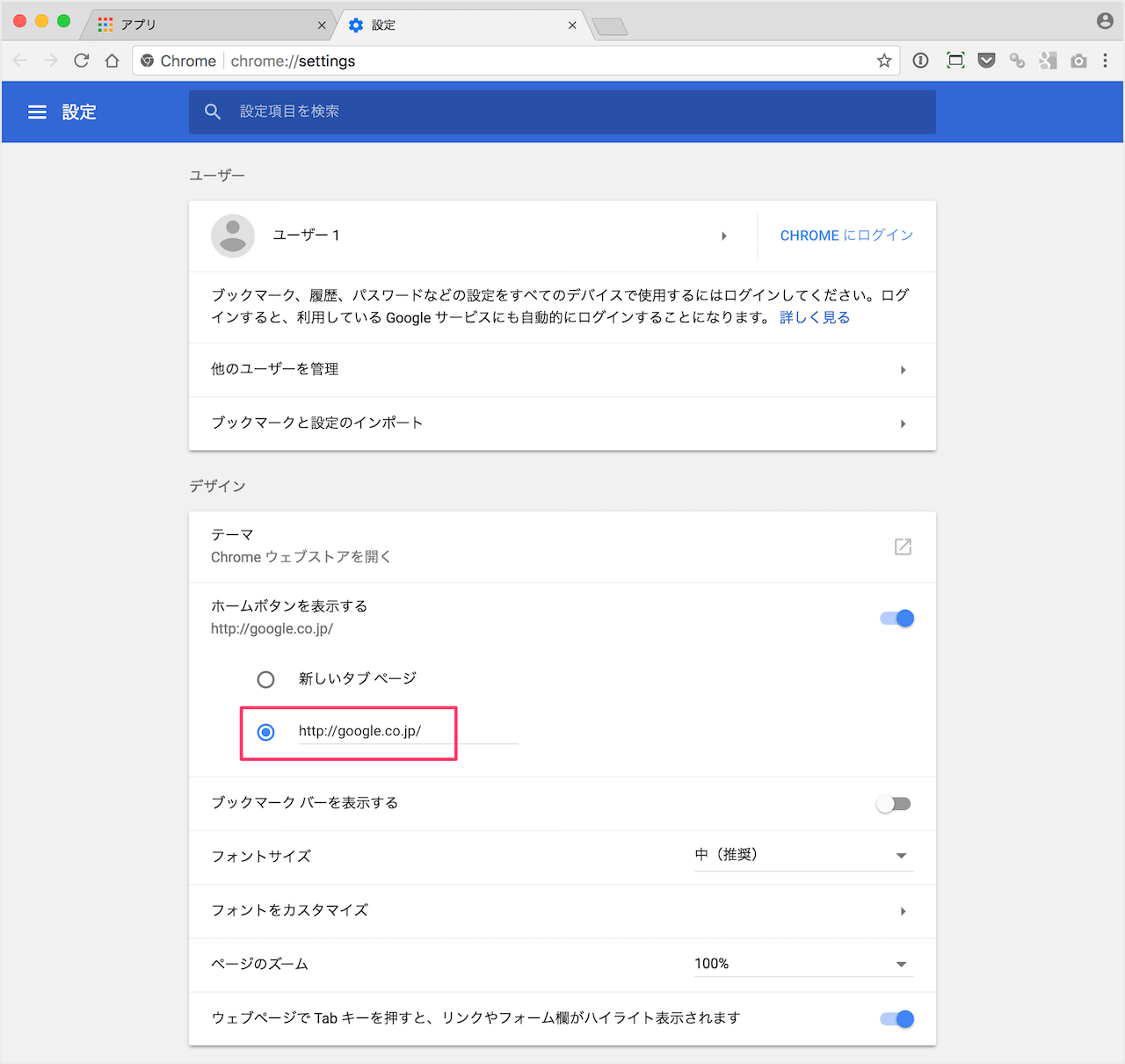
Task: Toggle ホームボタンを表示する switch off
Action: pos(897,619)
